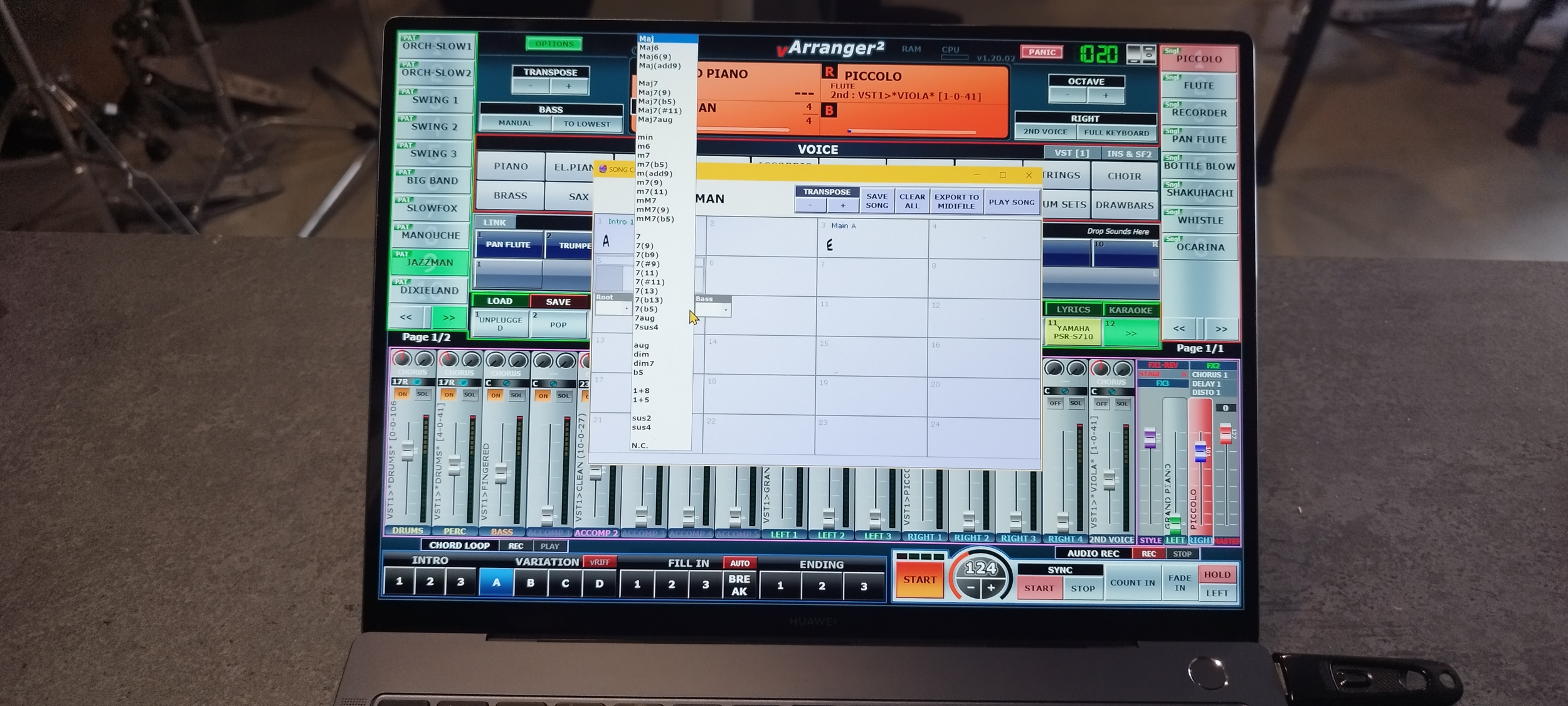
Task: Go to next styles page with >>
Action: [x=448, y=318]
